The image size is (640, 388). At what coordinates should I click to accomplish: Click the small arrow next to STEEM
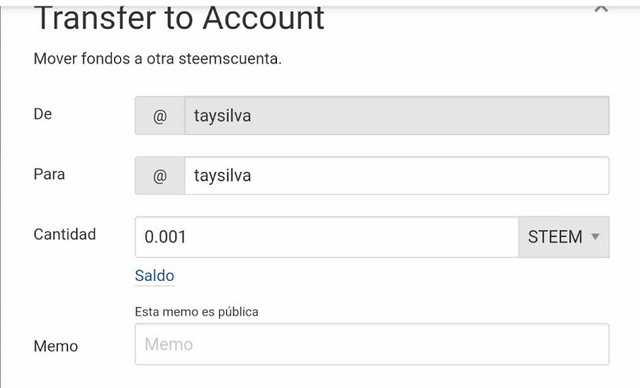pyautogui.click(x=596, y=237)
